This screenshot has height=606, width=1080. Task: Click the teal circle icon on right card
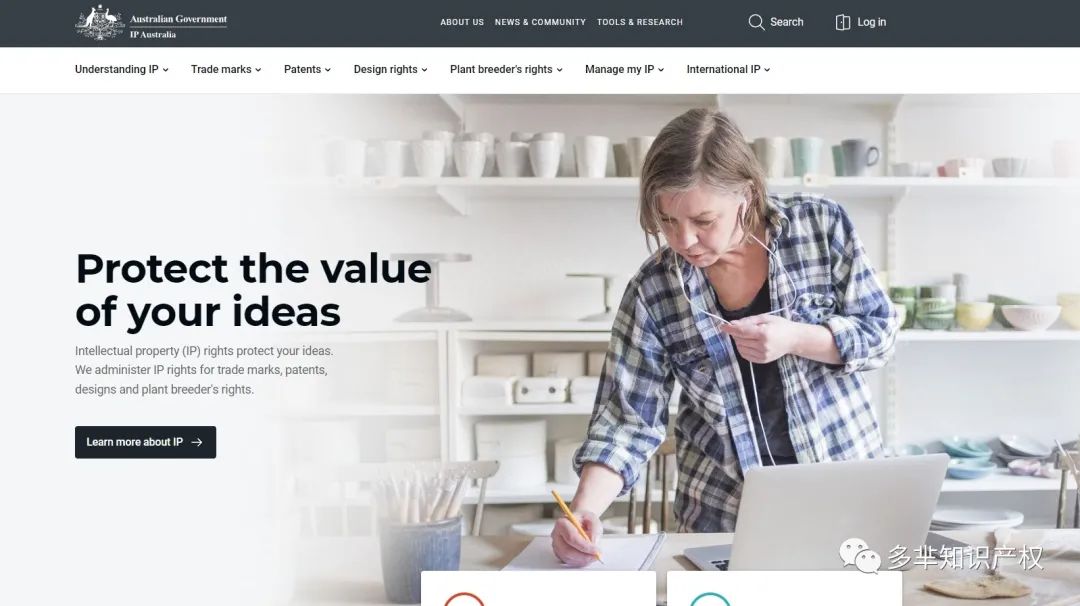(709, 599)
